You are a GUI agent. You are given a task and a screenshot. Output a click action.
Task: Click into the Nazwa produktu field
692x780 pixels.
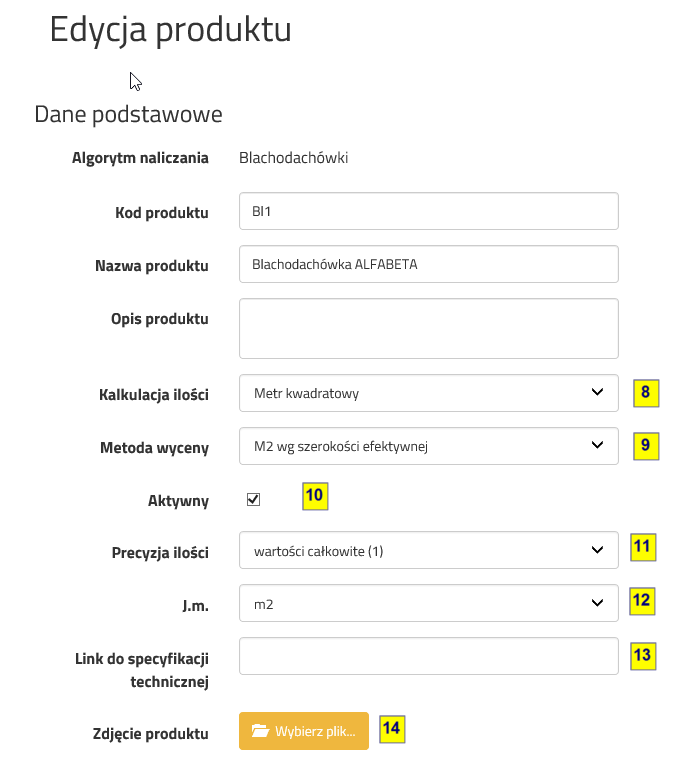[428, 265]
